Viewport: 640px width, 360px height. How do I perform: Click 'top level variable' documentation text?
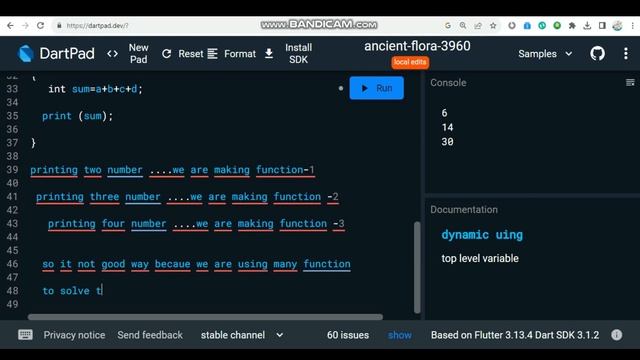tap(480, 258)
